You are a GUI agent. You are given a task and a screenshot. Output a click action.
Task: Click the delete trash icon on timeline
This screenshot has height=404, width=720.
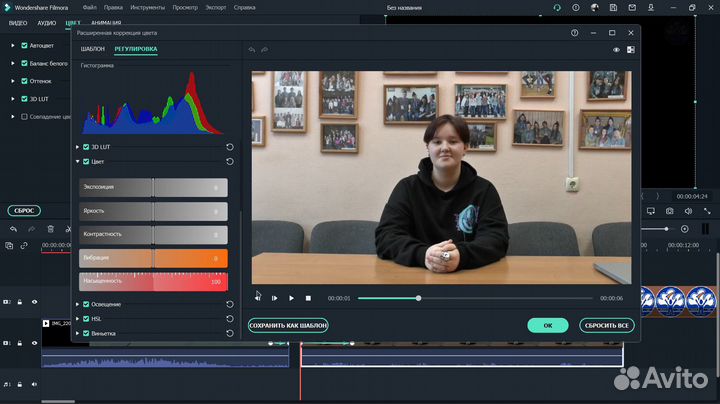(x=50, y=229)
